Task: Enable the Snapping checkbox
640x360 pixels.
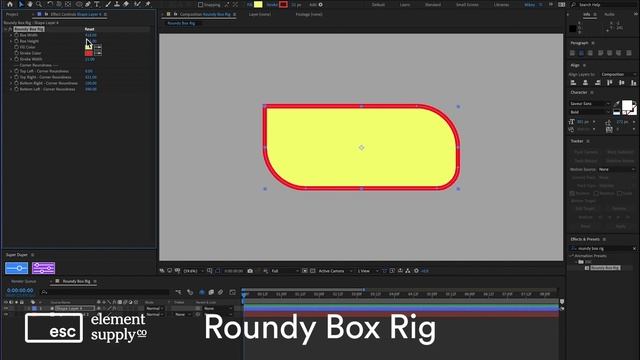Action: [200, 4]
